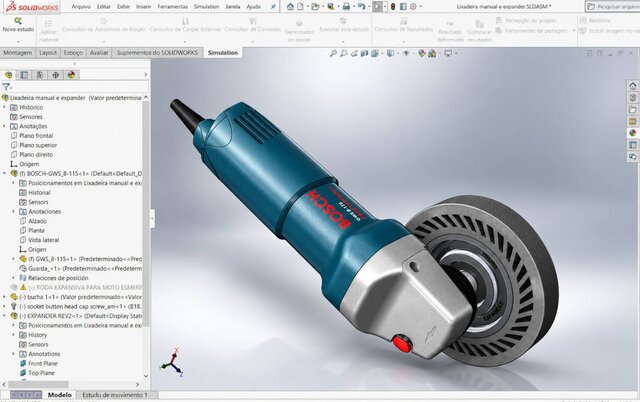
Task: Click the Print icon
Action: [346, 7]
